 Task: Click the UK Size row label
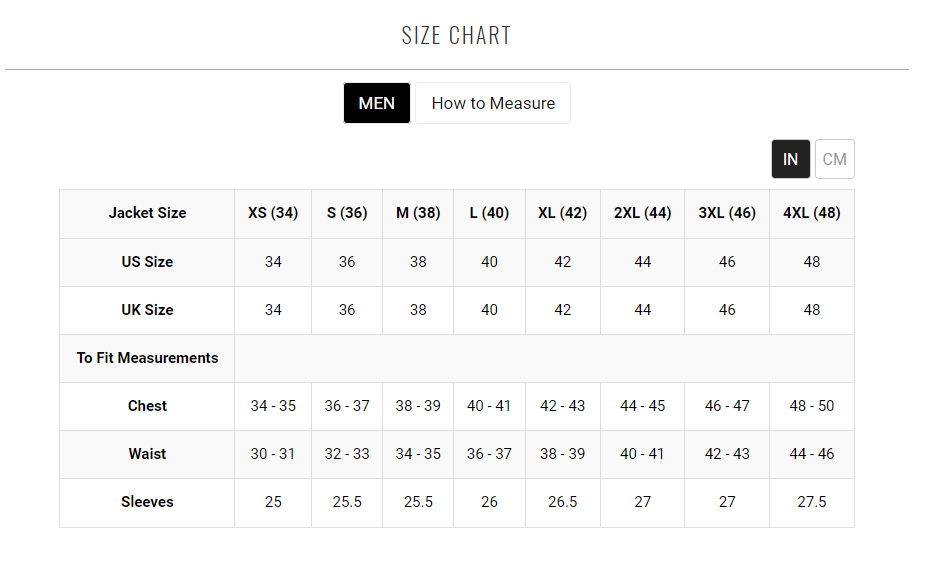[147, 310]
